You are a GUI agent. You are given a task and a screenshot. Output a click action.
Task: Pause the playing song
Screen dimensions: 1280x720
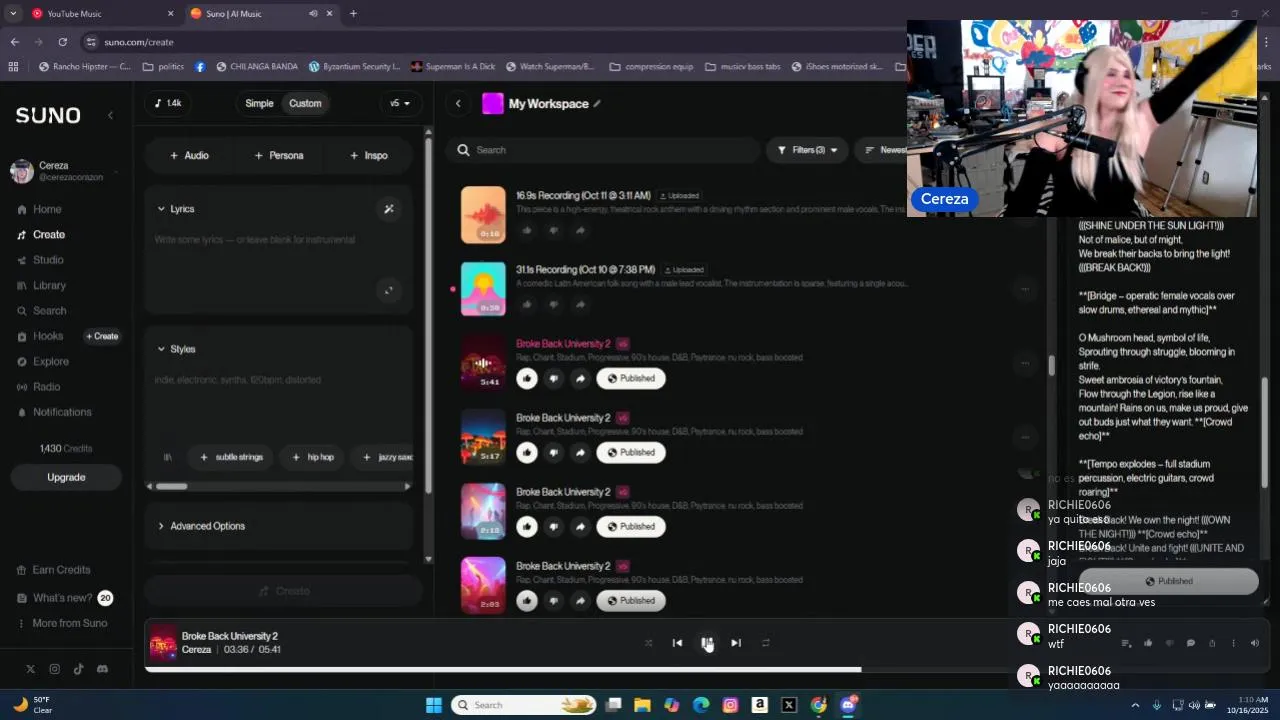click(707, 643)
